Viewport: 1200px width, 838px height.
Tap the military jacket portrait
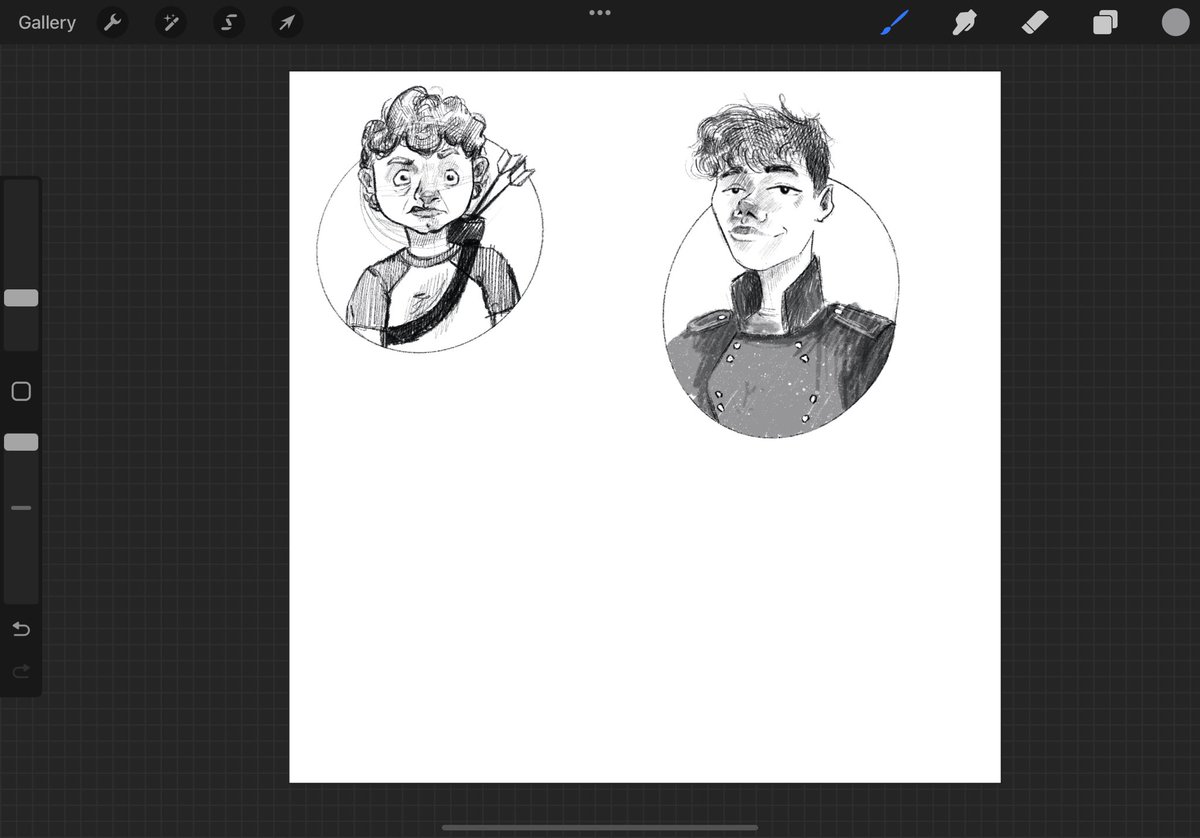[x=780, y=267]
